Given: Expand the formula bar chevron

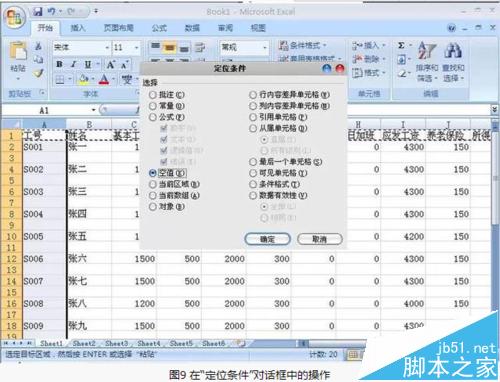Looking at the screenshot, I should [x=494, y=110].
